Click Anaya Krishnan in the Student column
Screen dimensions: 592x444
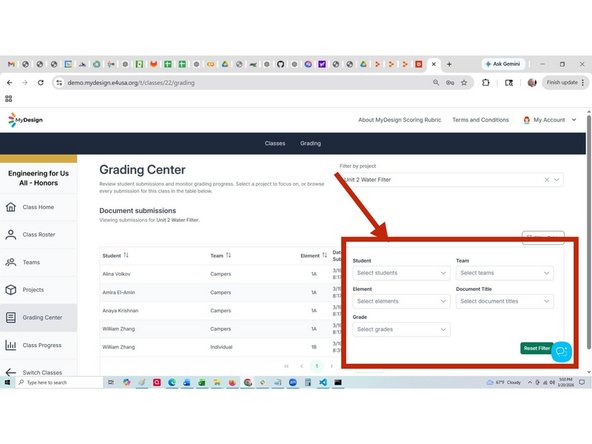tap(120, 311)
